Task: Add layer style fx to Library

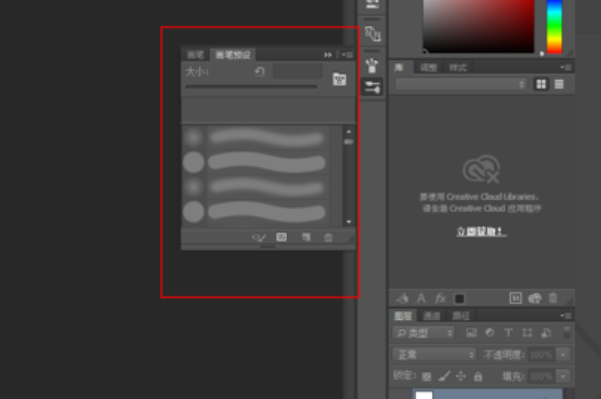Action: (x=440, y=298)
